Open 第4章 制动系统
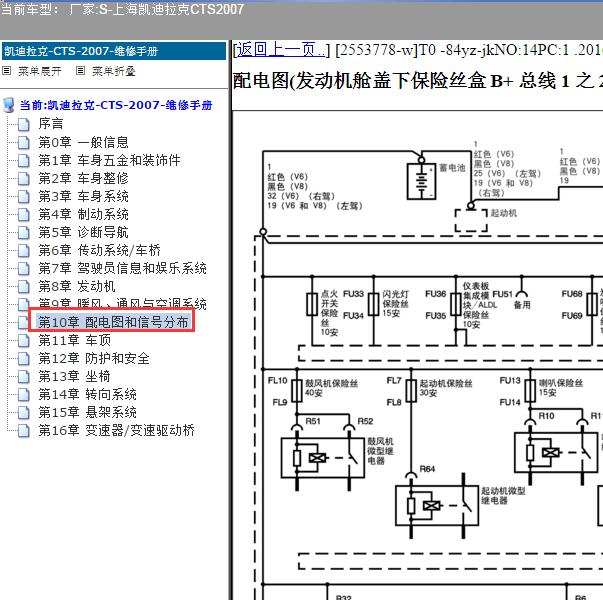603x600 pixels. [x=83, y=214]
